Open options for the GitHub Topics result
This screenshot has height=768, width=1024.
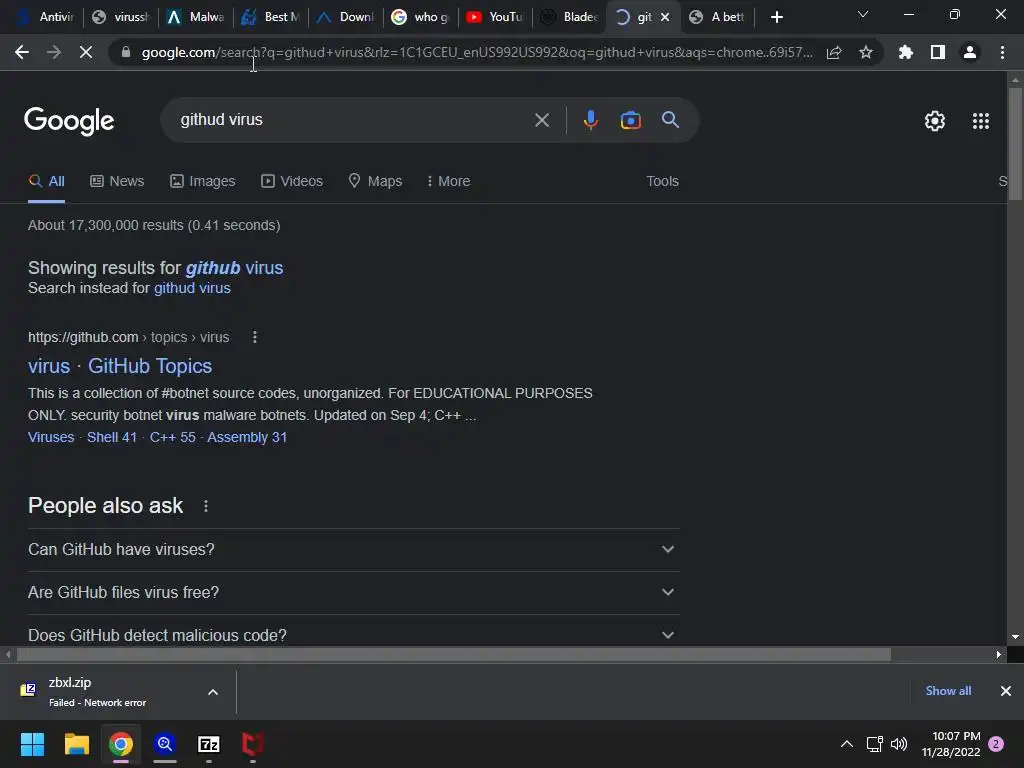click(255, 337)
